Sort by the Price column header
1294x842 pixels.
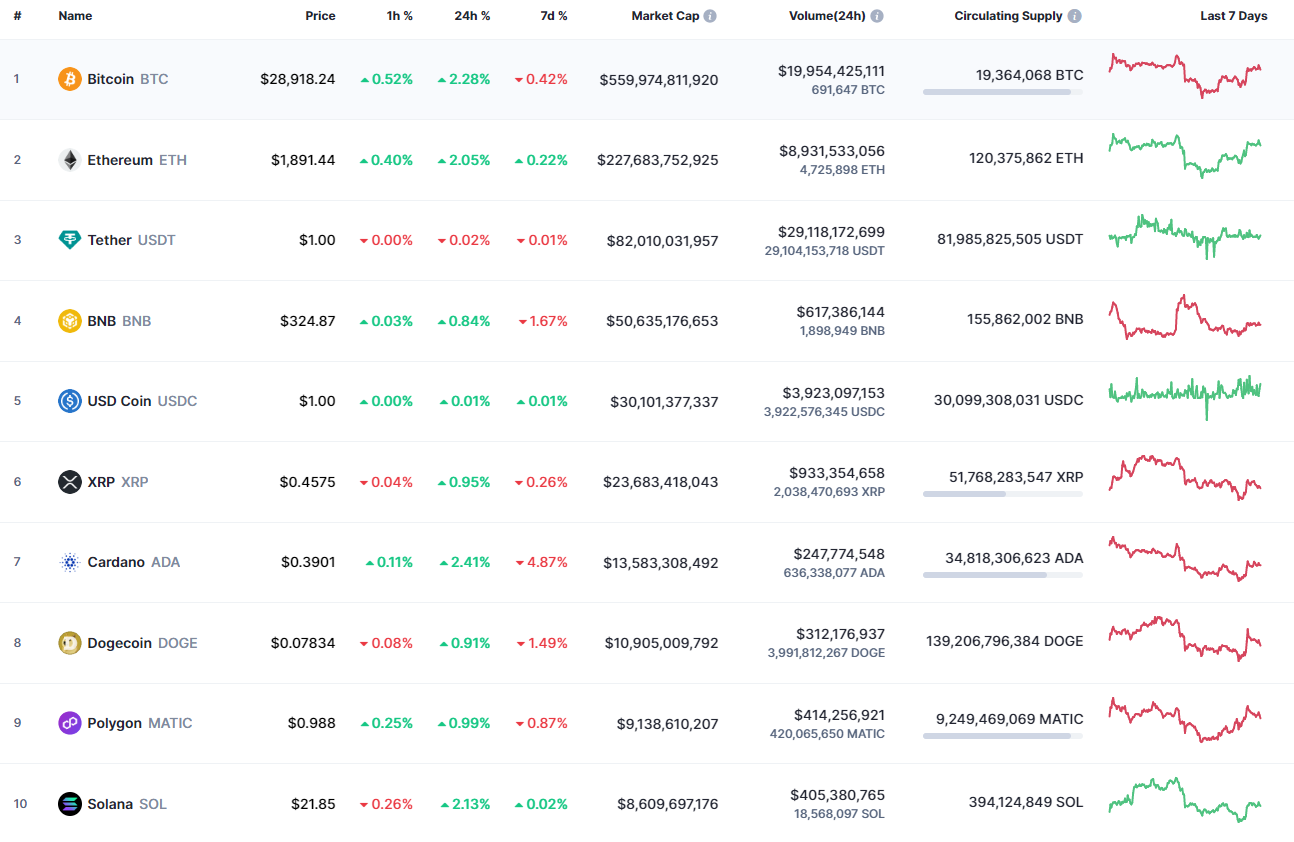(320, 15)
